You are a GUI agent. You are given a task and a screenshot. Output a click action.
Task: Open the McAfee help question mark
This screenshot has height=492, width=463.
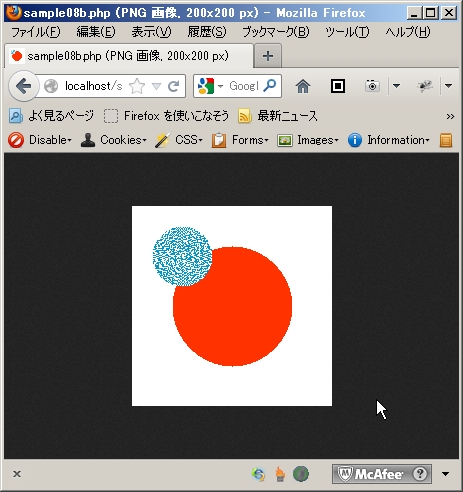click(x=420, y=473)
